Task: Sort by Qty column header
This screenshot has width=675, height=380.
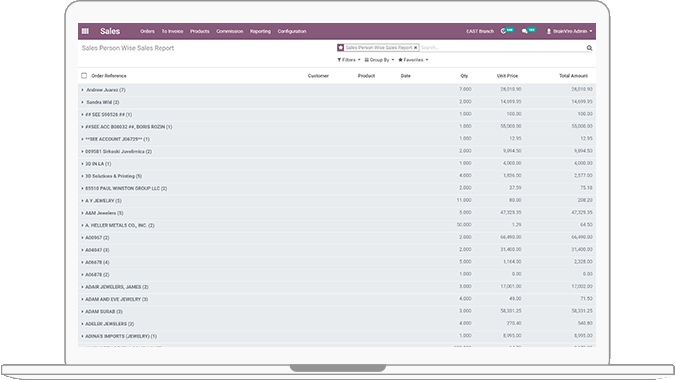Action: point(464,76)
